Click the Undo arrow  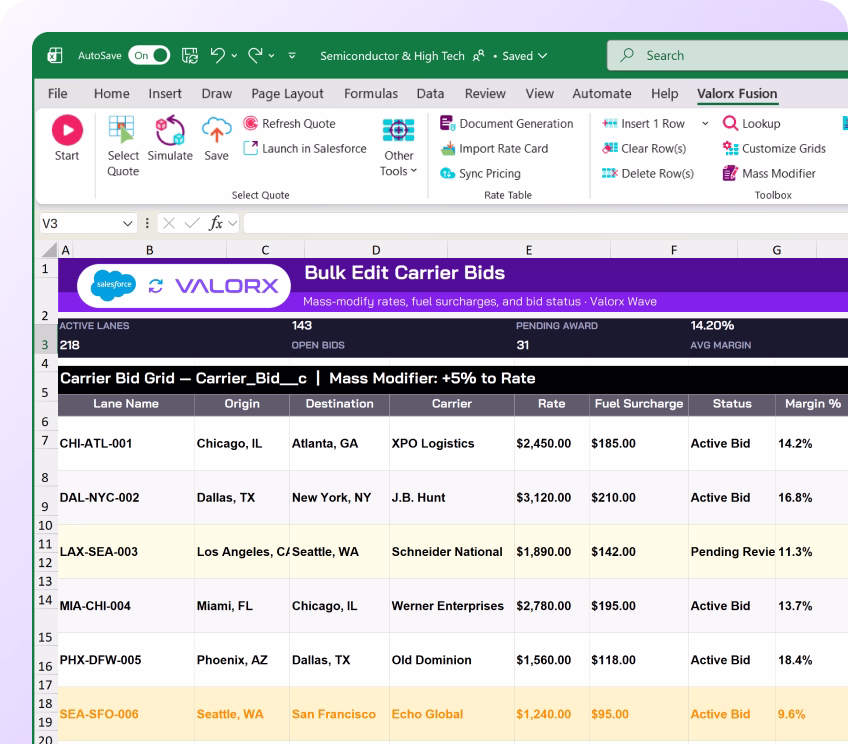pos(218,55)
